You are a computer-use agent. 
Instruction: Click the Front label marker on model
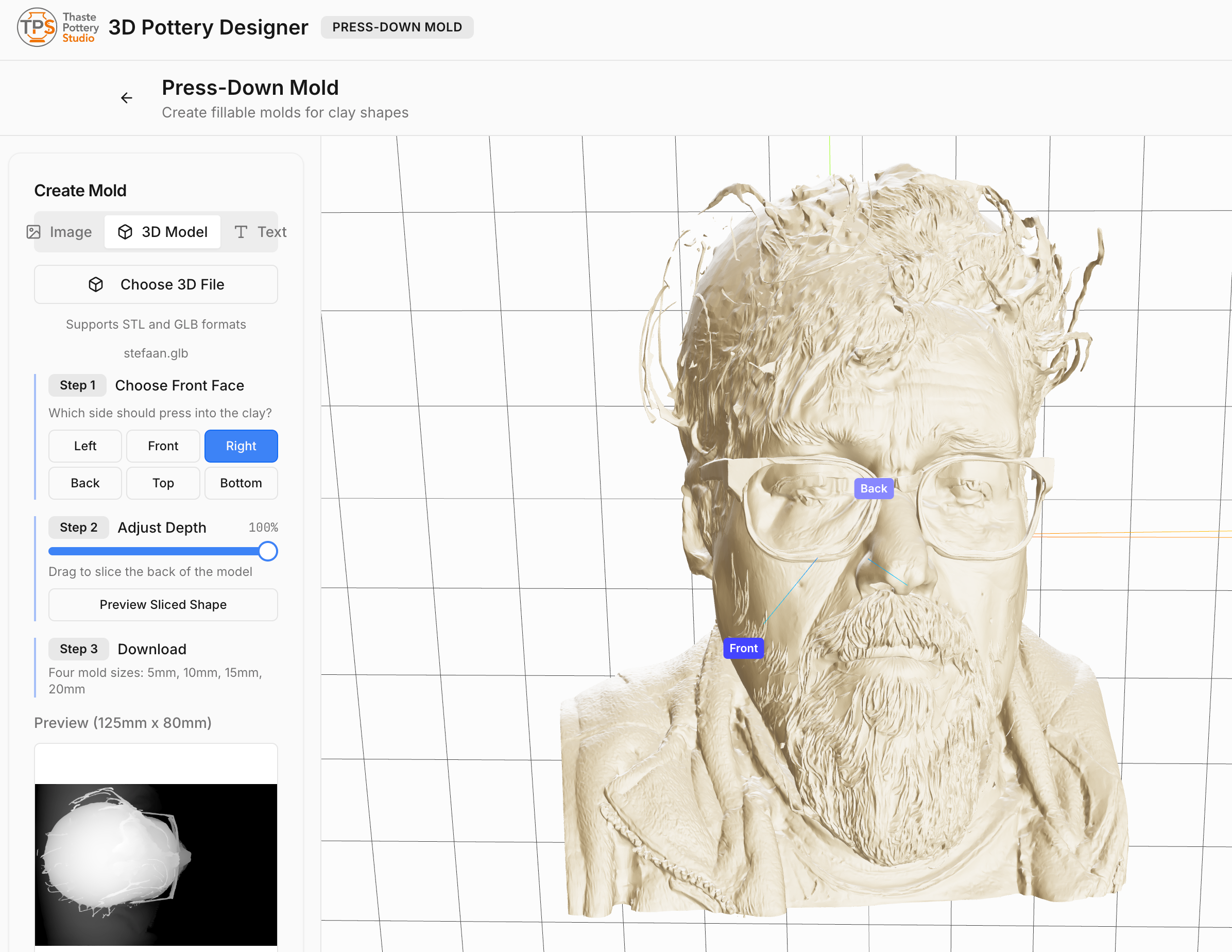(x=743, y=649)
